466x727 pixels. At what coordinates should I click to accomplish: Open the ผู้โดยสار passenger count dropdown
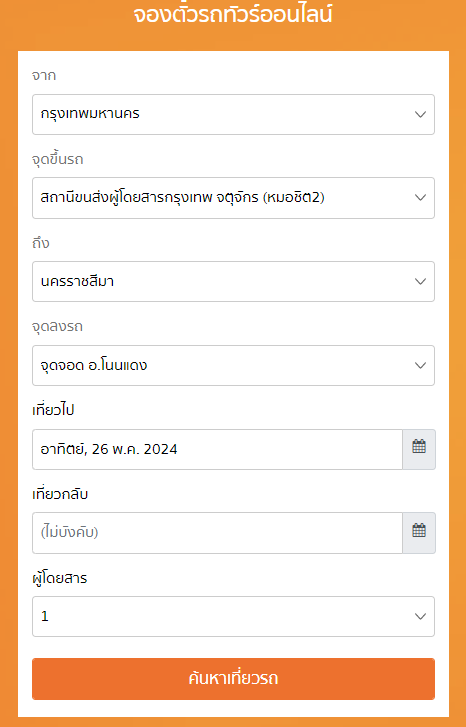233,616
